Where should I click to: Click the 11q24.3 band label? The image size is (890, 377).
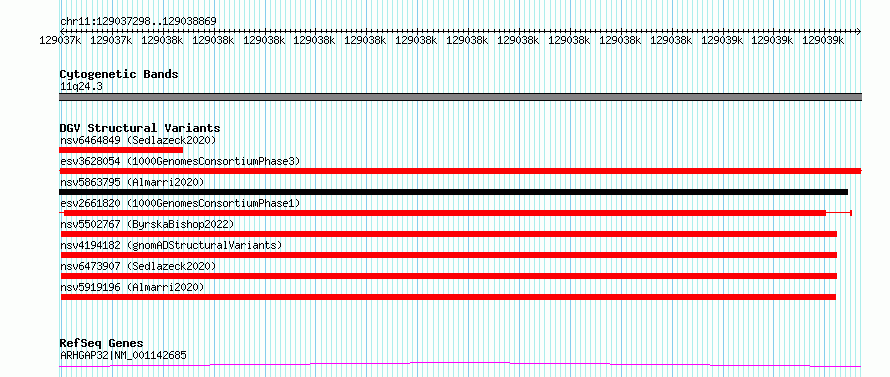click(x=81, y=87)
